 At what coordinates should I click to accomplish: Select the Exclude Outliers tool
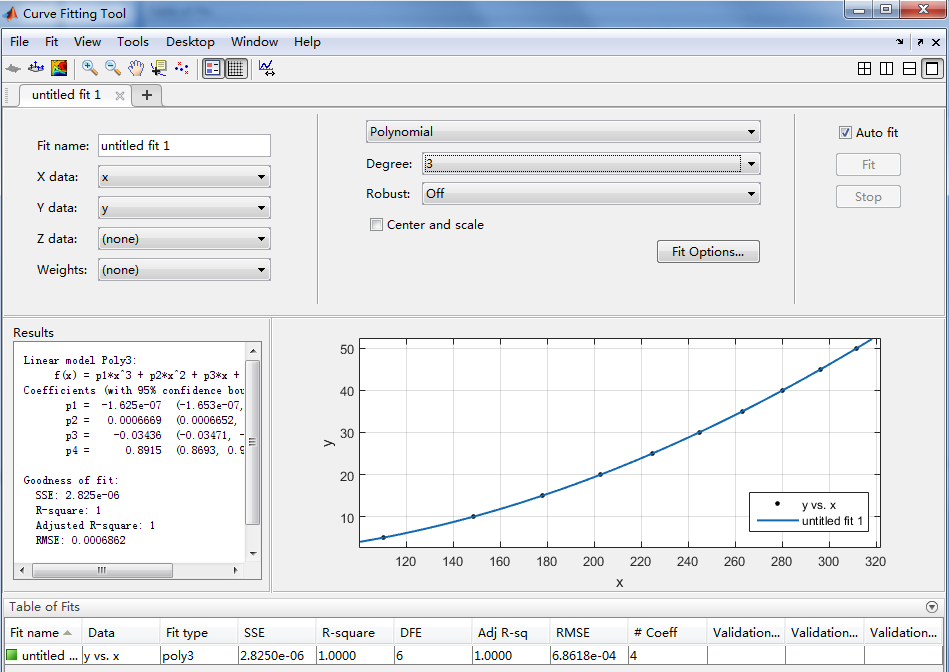(x=182, y=68)
